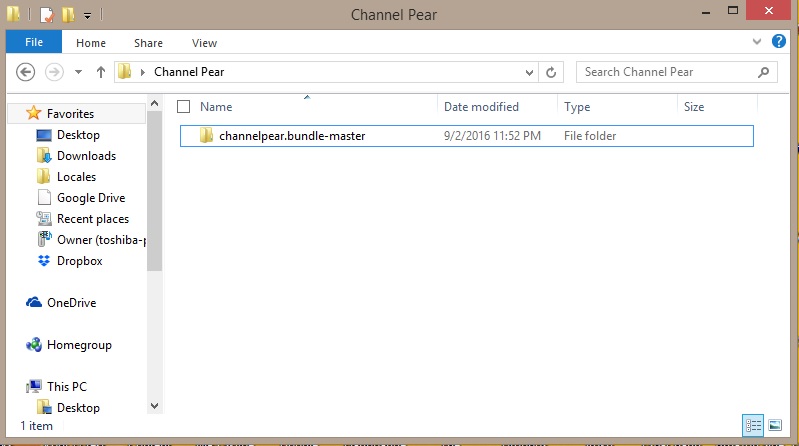This screenshot has width=799, height=446.
Task: Switch to Details view layout icon
Action: point(753,426)
